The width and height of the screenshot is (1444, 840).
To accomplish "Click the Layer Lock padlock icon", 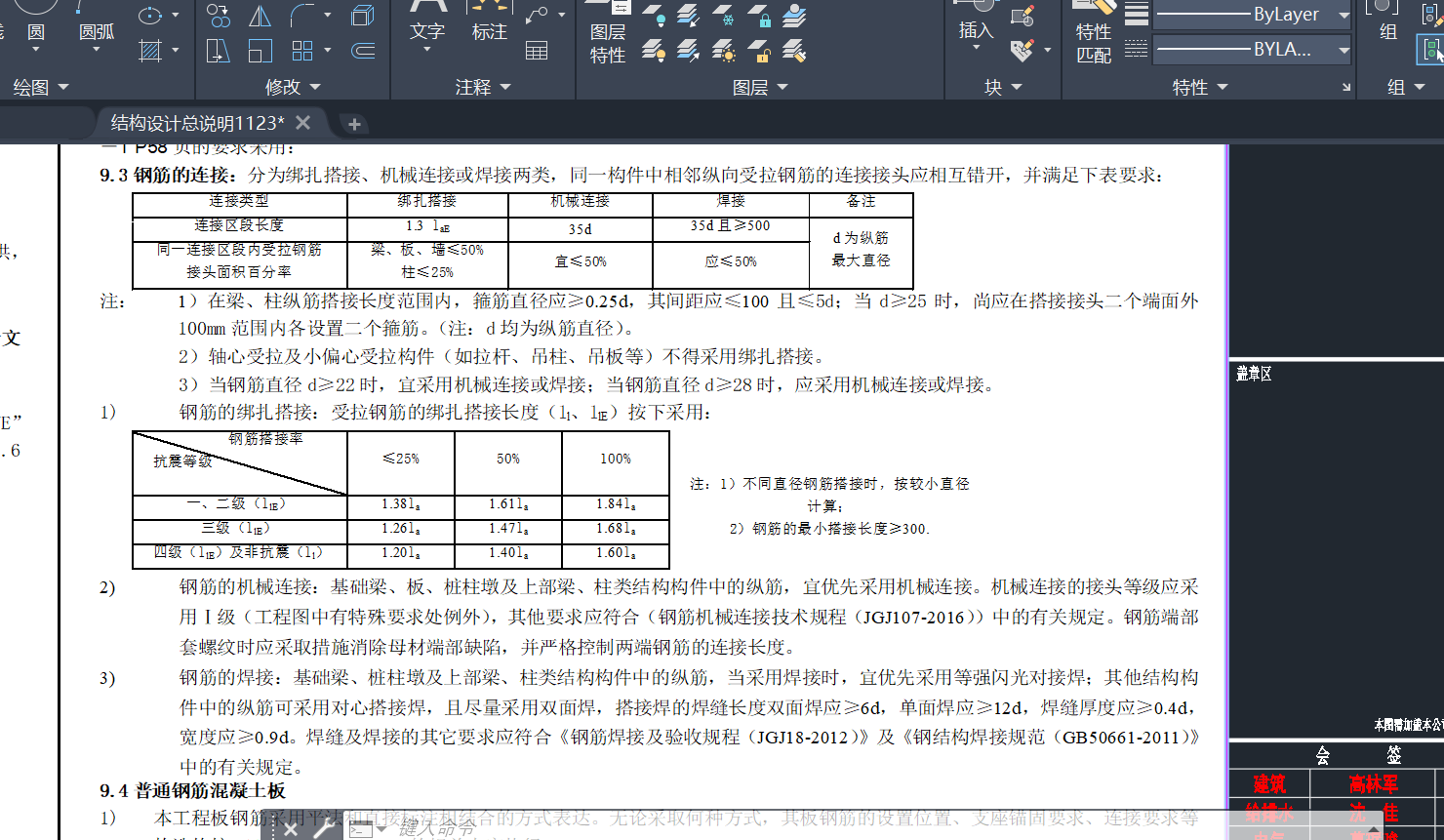I will point(759,16).
